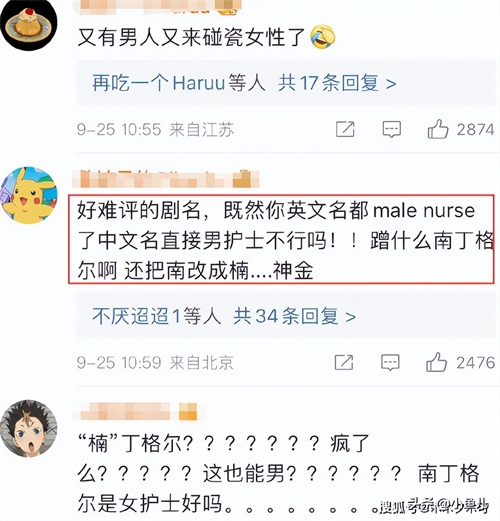The width and height of the screenshot is (500, 521).
Task: Open blurred username above Pikachu comment
Action: [166, 178]
